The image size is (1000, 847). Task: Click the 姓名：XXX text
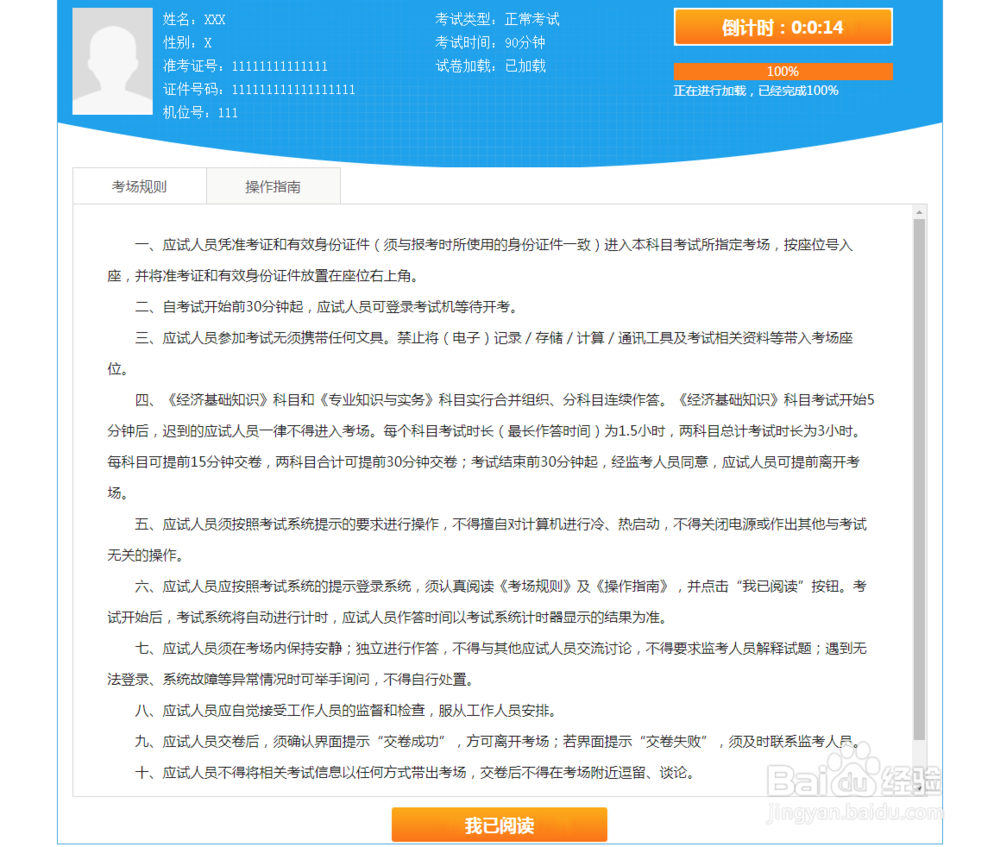click(194, 19)
